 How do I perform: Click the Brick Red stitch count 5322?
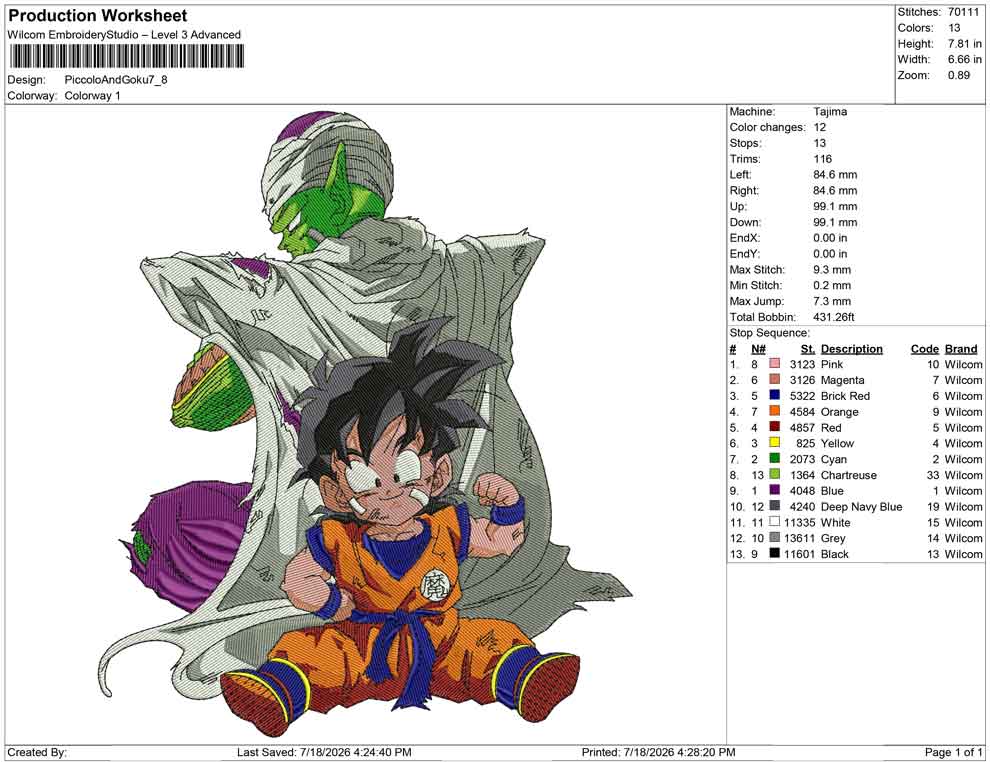tap(802, 396)
